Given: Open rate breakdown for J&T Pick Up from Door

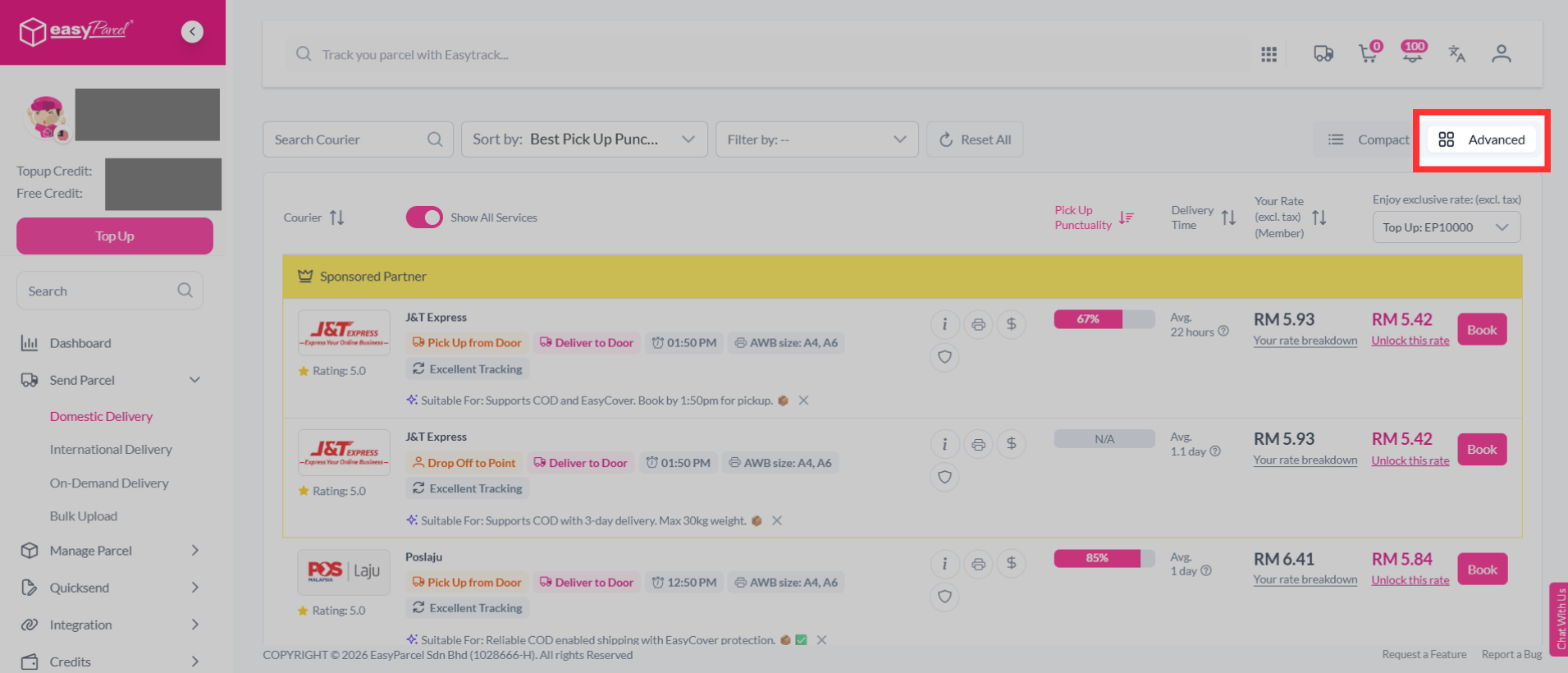Looking at the screenshot, I should tap(1305, 341).
